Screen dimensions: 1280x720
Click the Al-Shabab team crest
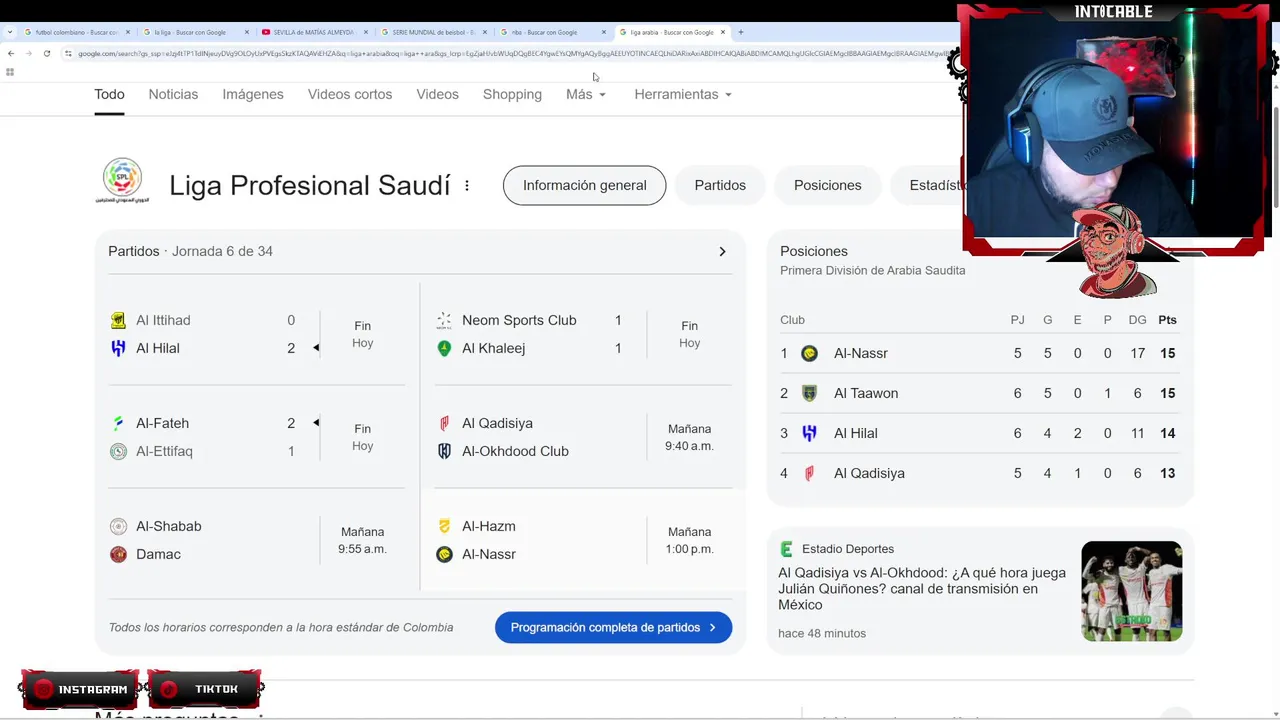(118, 526)
